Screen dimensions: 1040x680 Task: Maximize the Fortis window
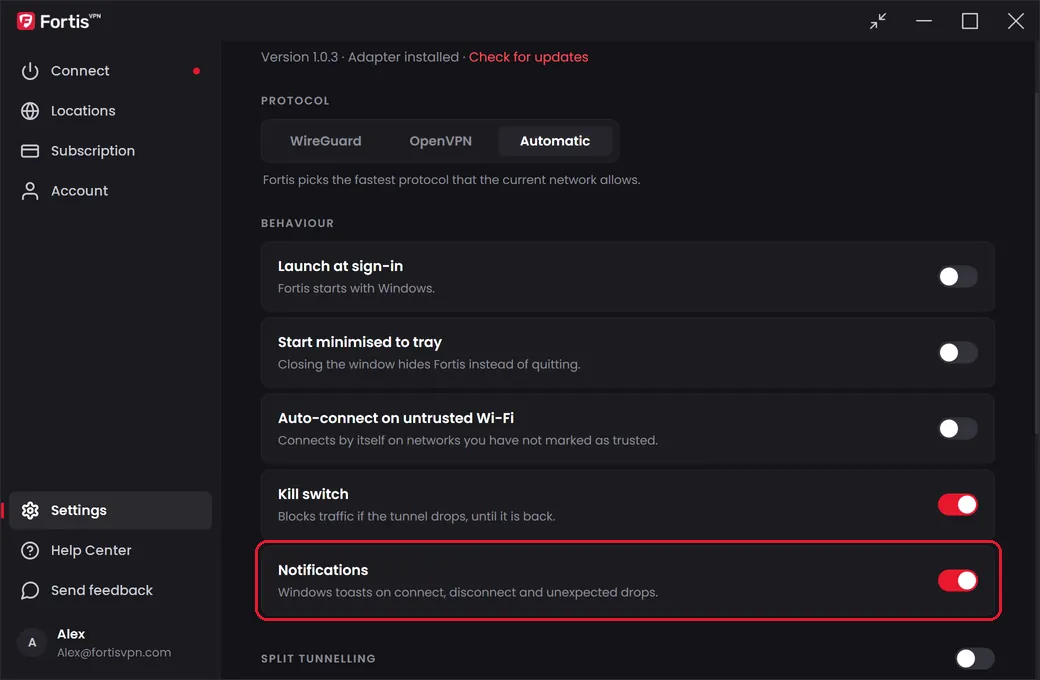coord(970,21)
